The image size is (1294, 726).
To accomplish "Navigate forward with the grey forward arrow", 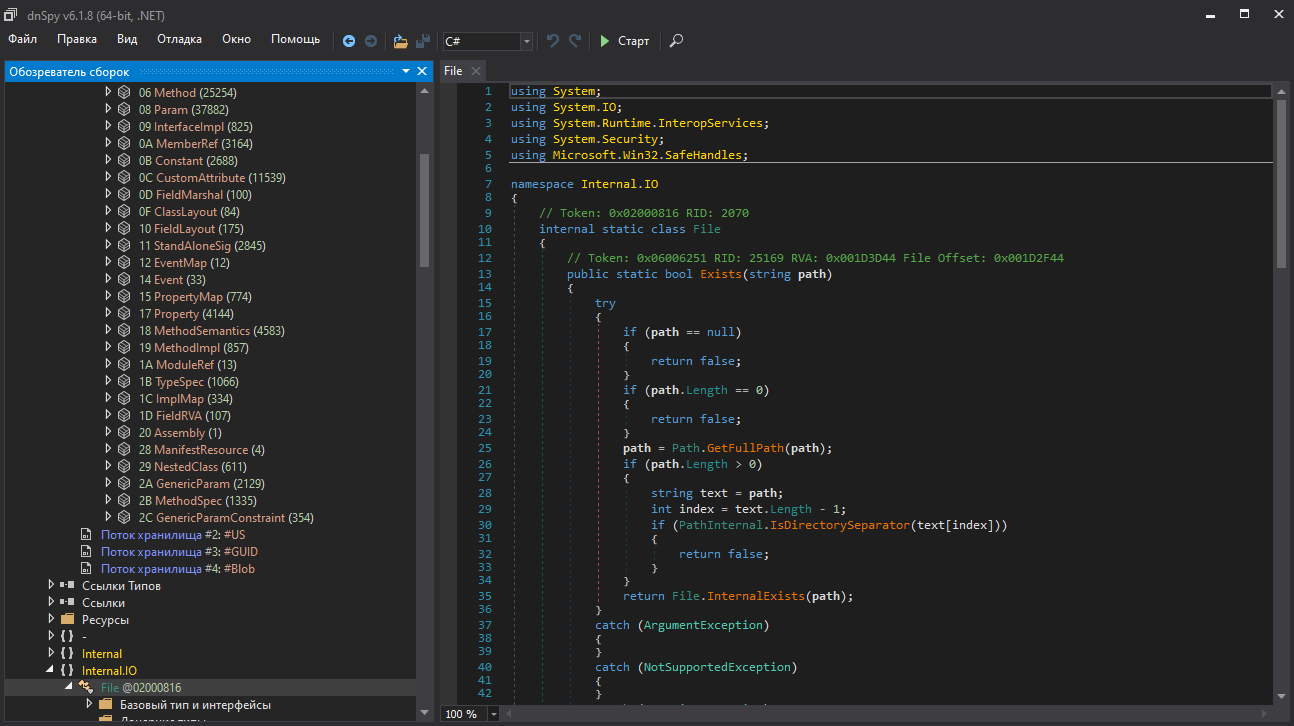I will click(x=371, y=41).
